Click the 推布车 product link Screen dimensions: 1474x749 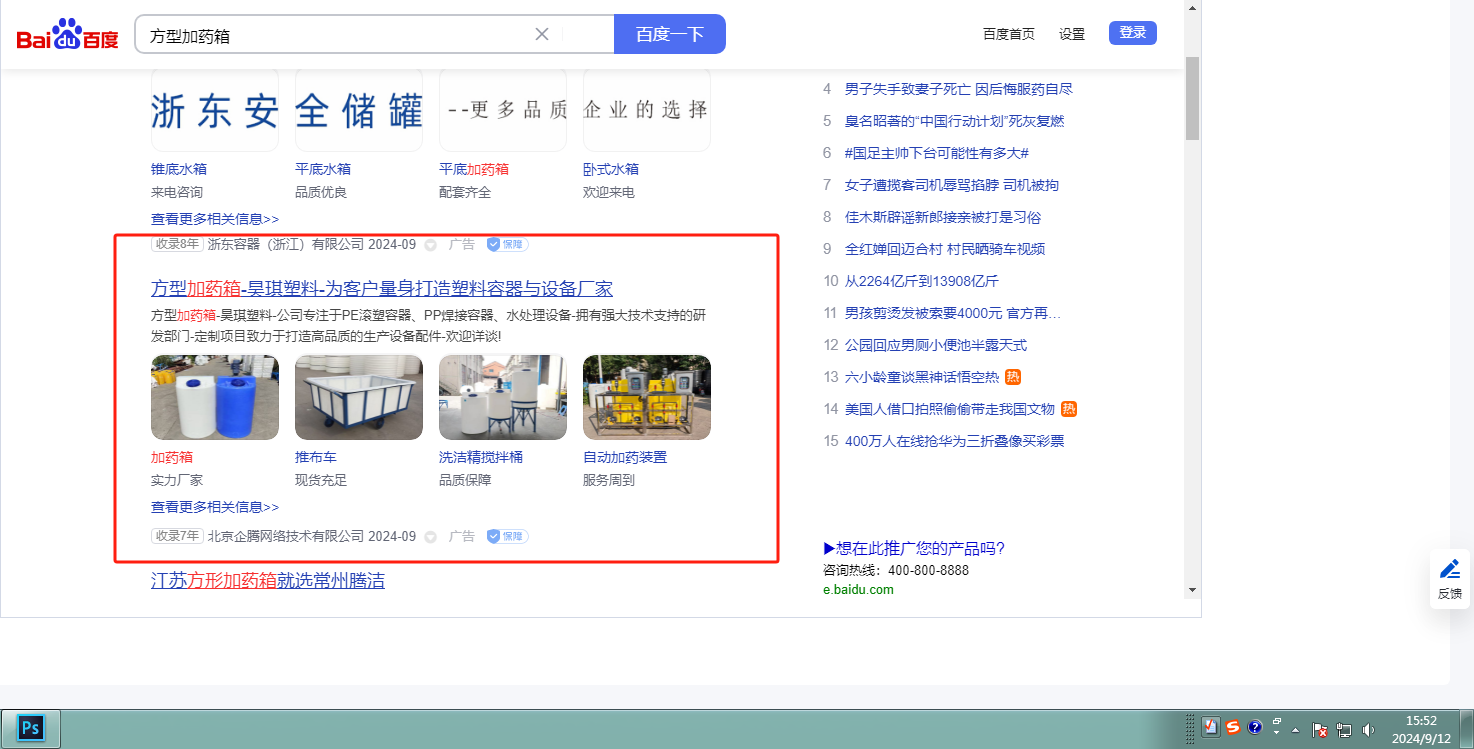pyautogui.click(x=316, y=457)
